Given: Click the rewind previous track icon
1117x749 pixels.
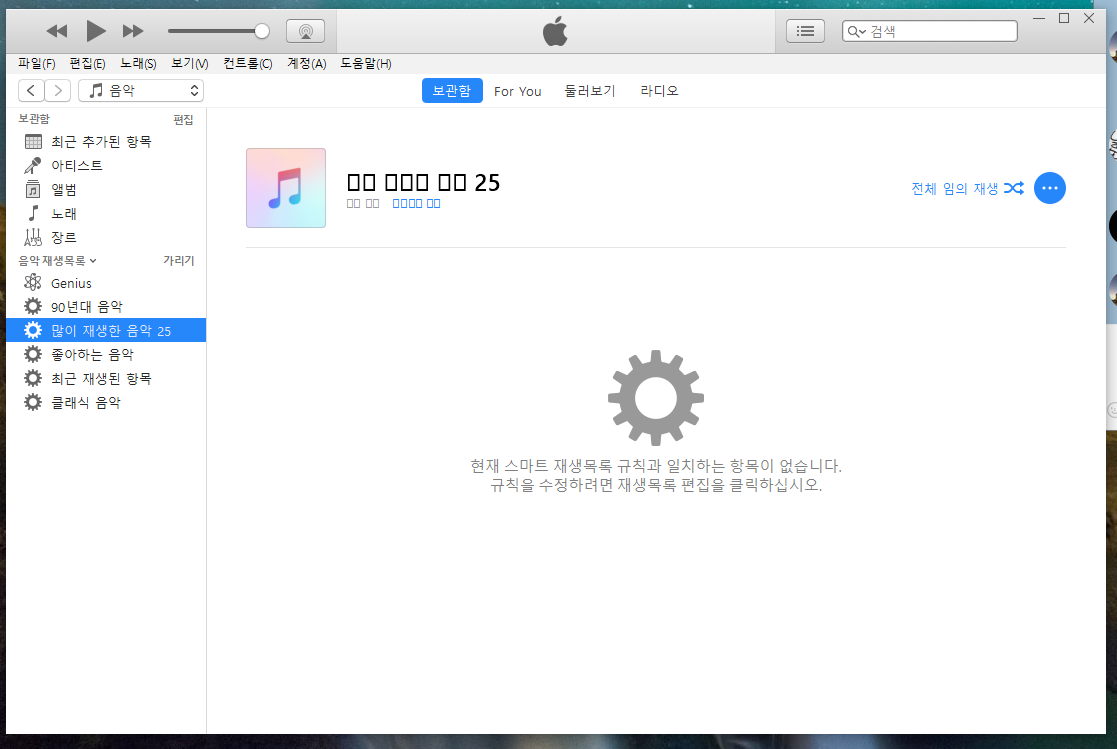Looking at the screenshot, I should point(58,32).
